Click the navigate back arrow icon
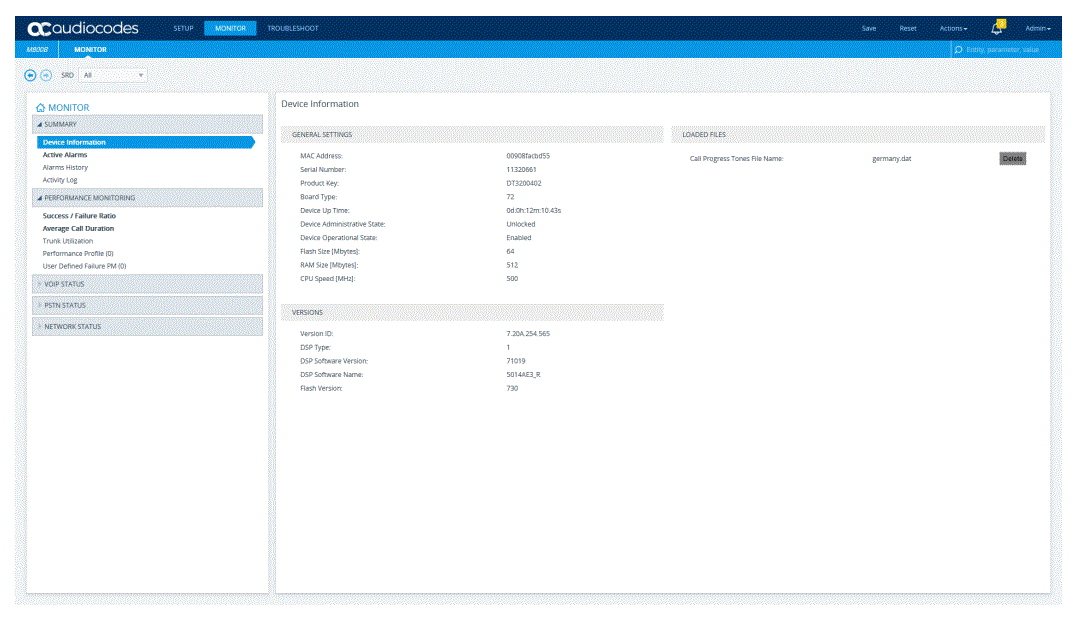Screen dimensions: 1077x630 30,75
